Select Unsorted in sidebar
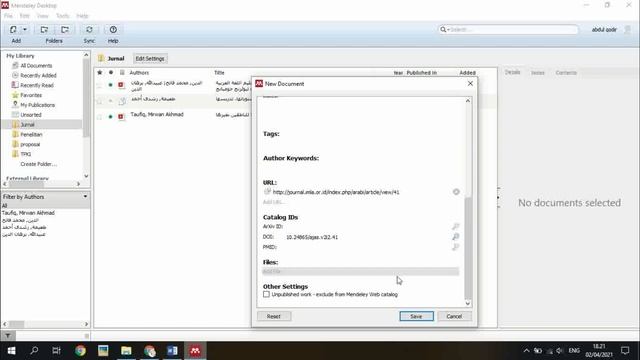This screenshot has height=360, width=640. (31, 115)
